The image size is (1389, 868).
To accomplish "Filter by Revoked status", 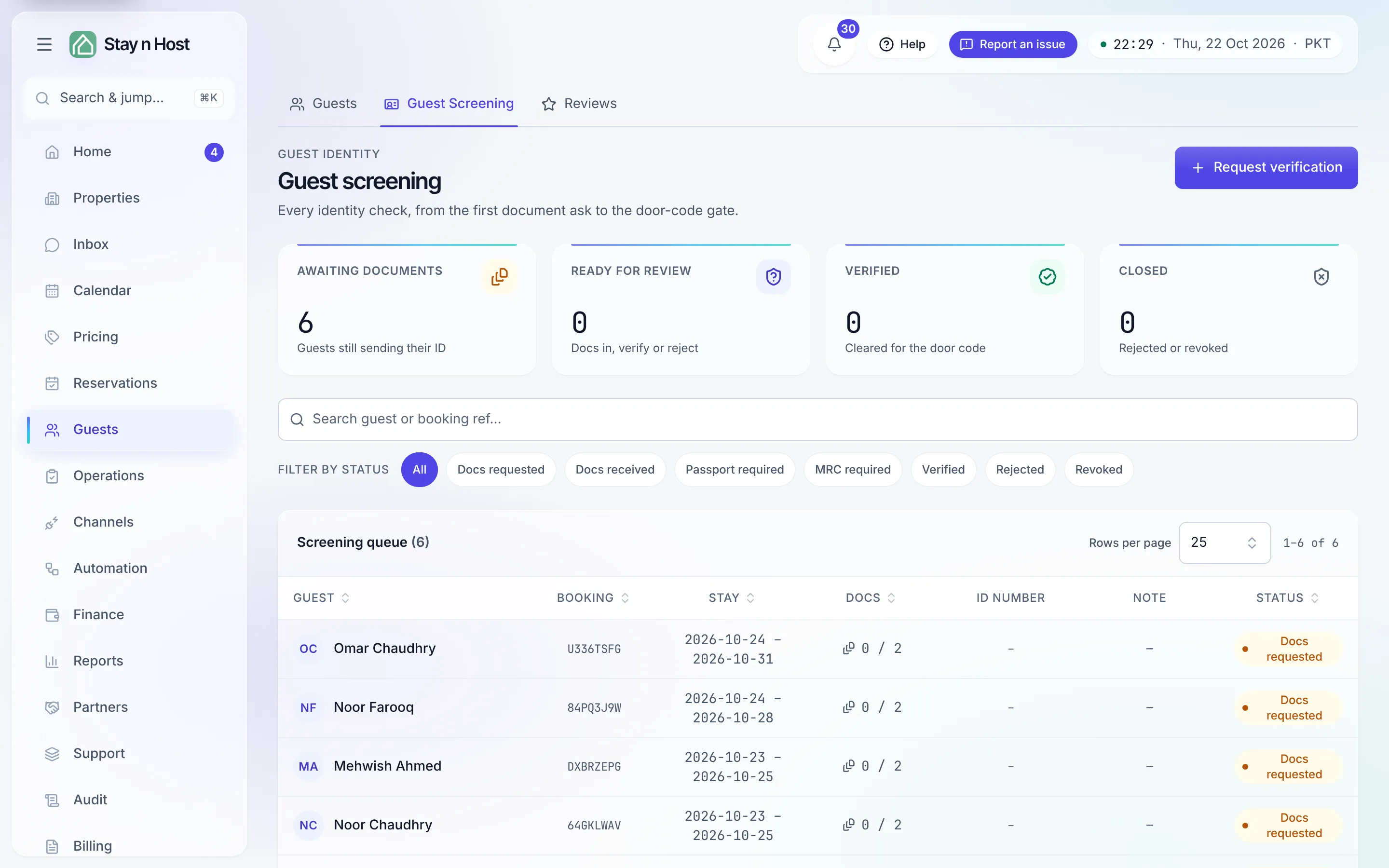I will (1099, 470).
